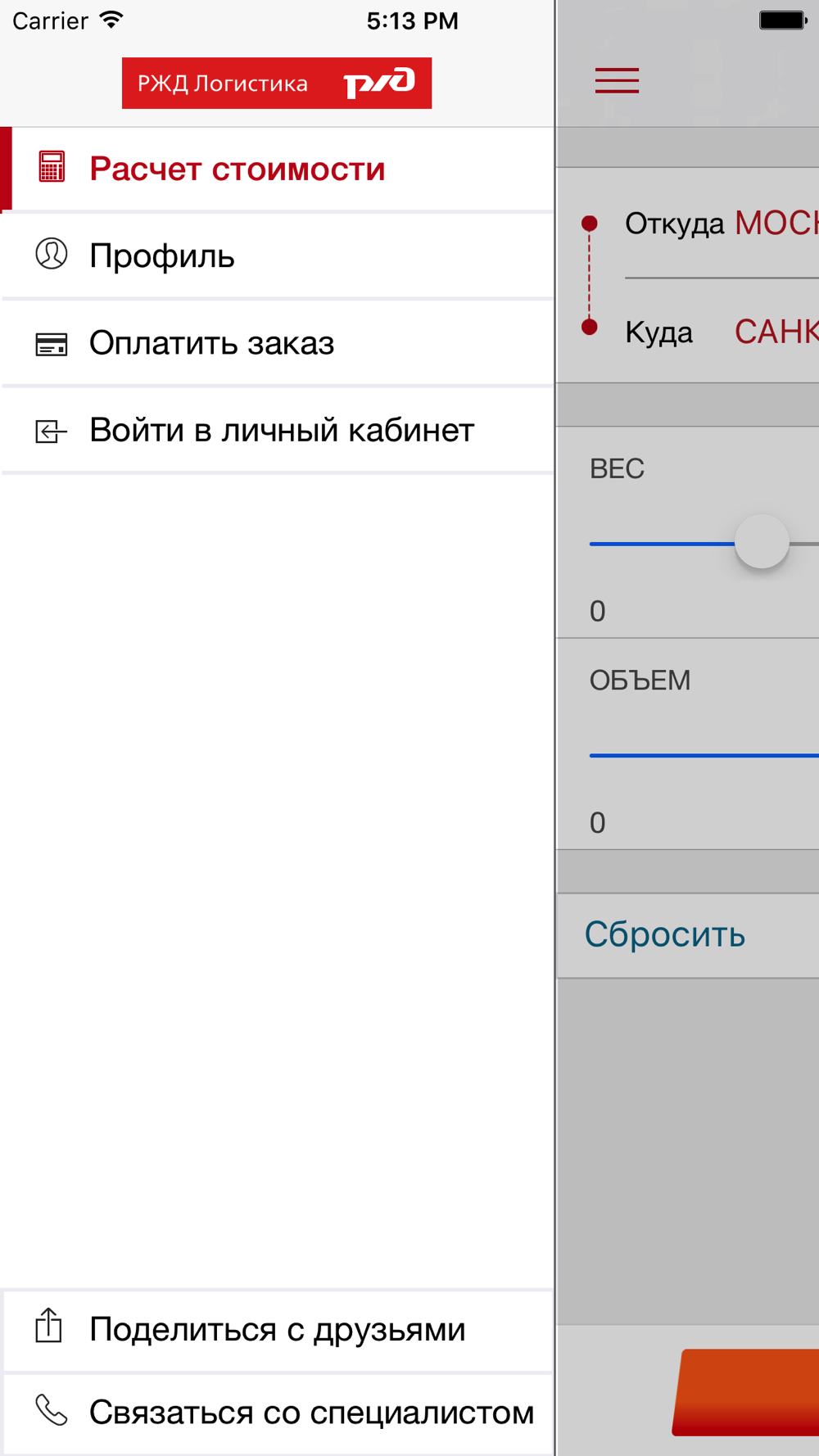819x1456 pixels.
Task: Open the Профиль menu item
Action: [278, 256]
